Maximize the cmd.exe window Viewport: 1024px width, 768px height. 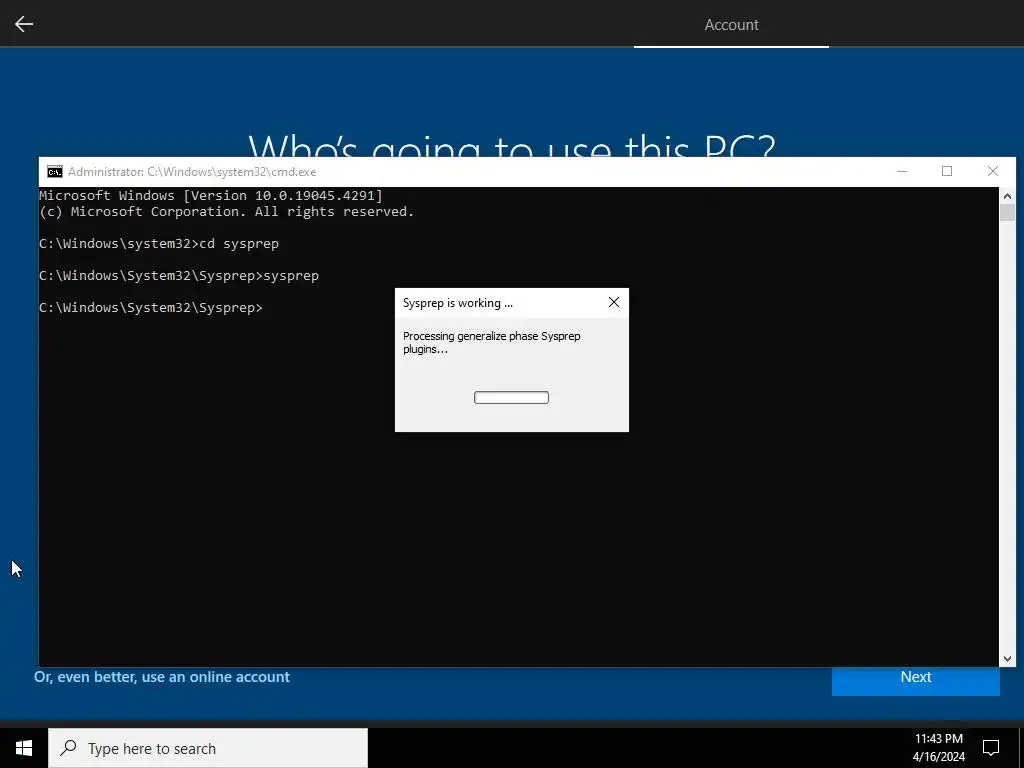tap(947, 171)
